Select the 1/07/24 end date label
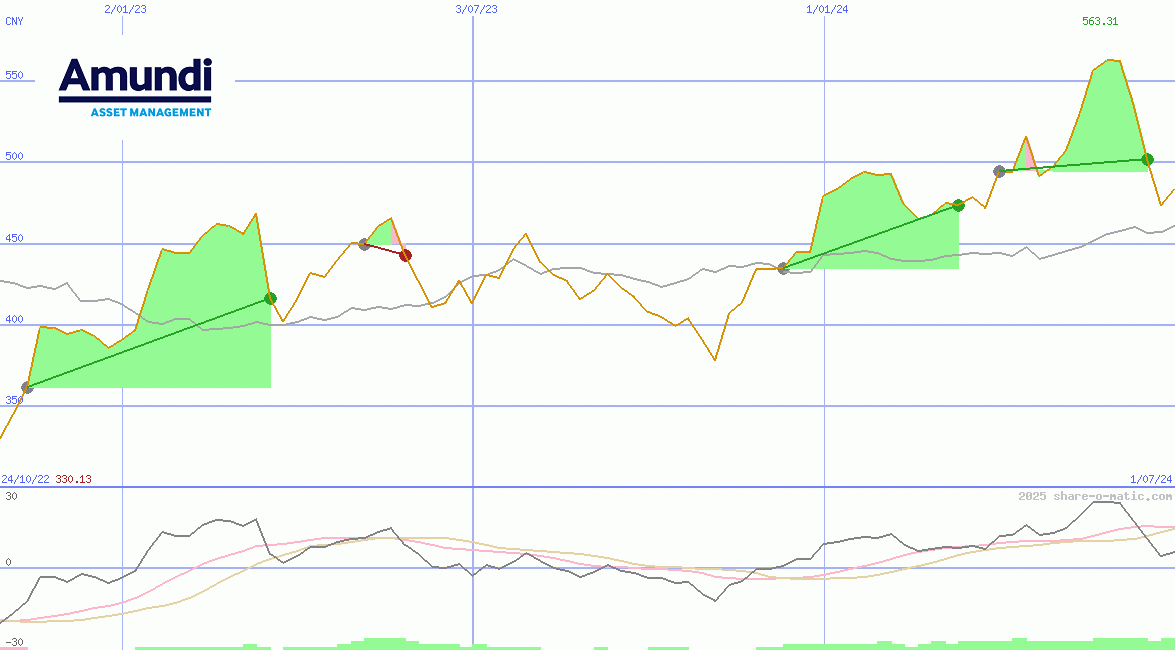 tap(1150, 480)
